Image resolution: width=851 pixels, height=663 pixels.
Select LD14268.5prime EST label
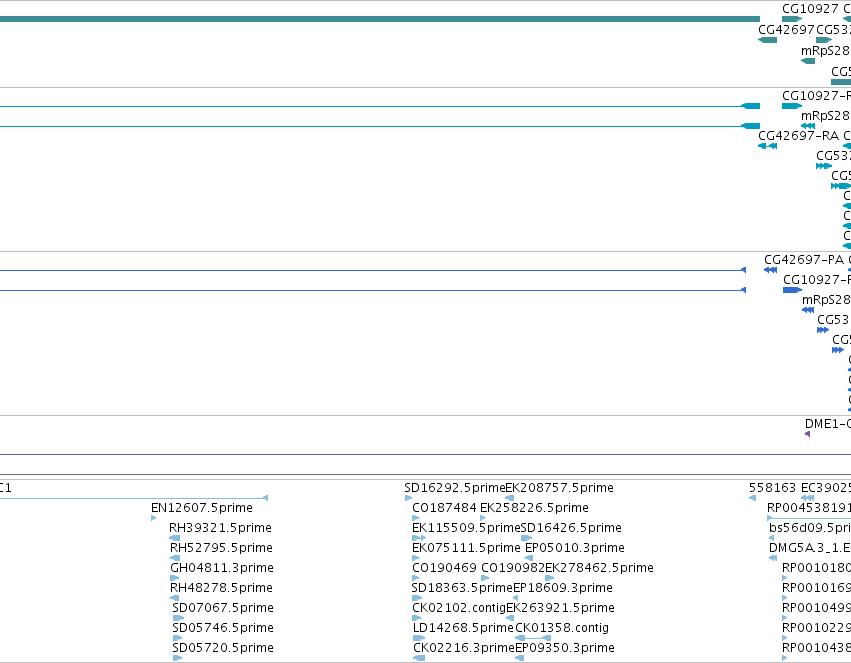click(x=463, y=628)
